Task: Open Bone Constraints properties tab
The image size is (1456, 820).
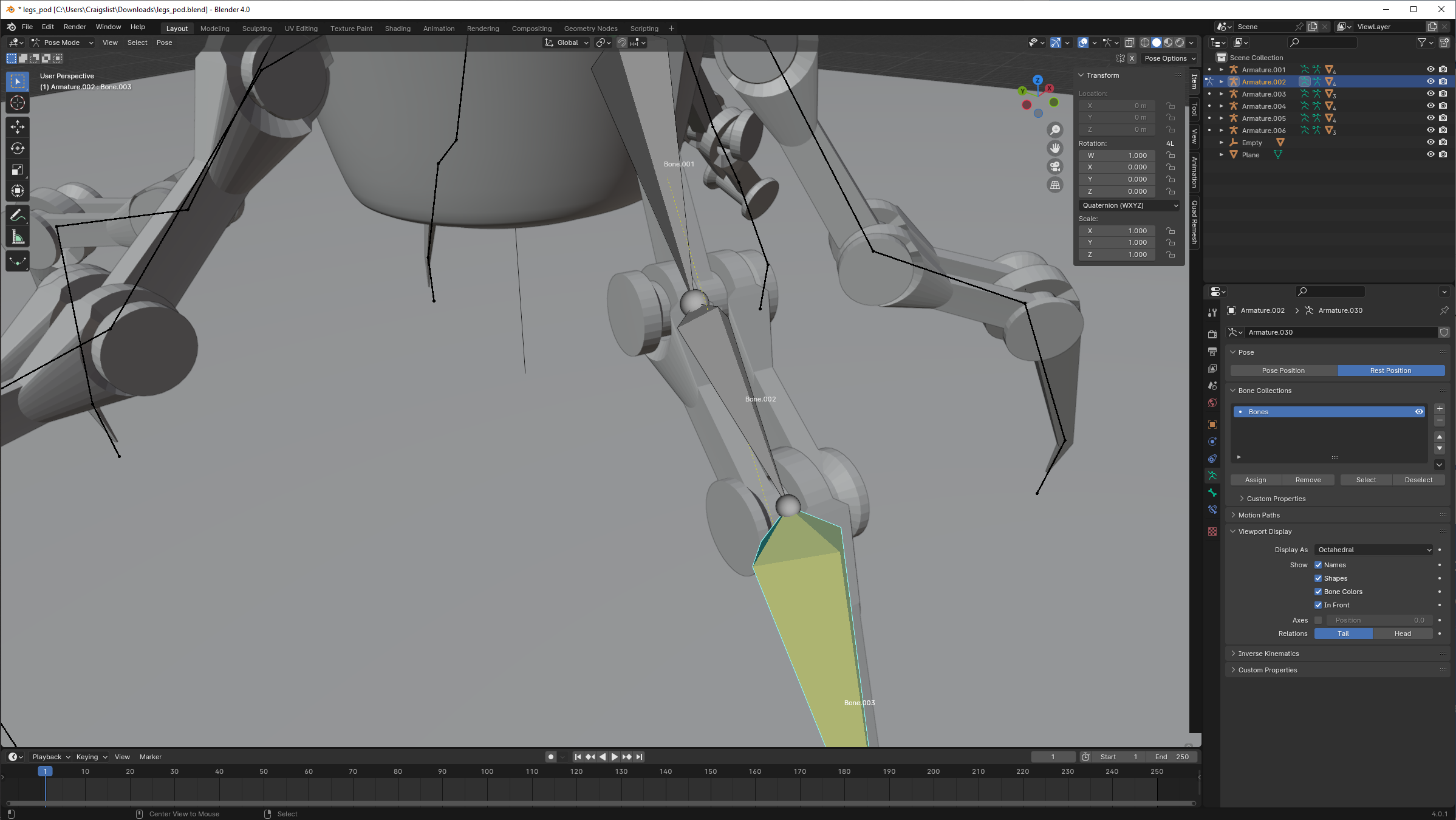Action: pyautogui.click(x=1212, y=510)
